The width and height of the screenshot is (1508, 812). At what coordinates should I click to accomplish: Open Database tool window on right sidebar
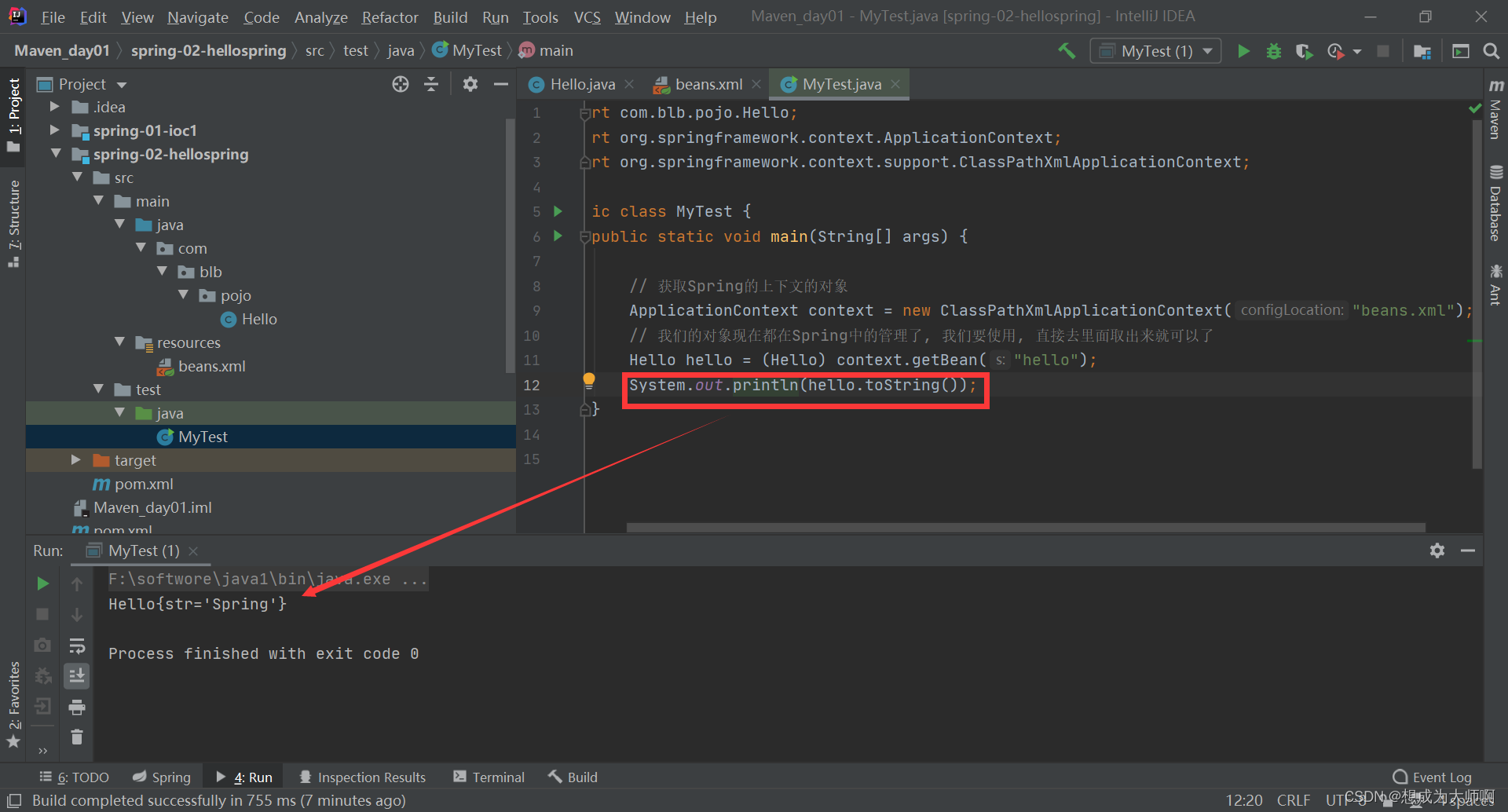coord(1496,203)
